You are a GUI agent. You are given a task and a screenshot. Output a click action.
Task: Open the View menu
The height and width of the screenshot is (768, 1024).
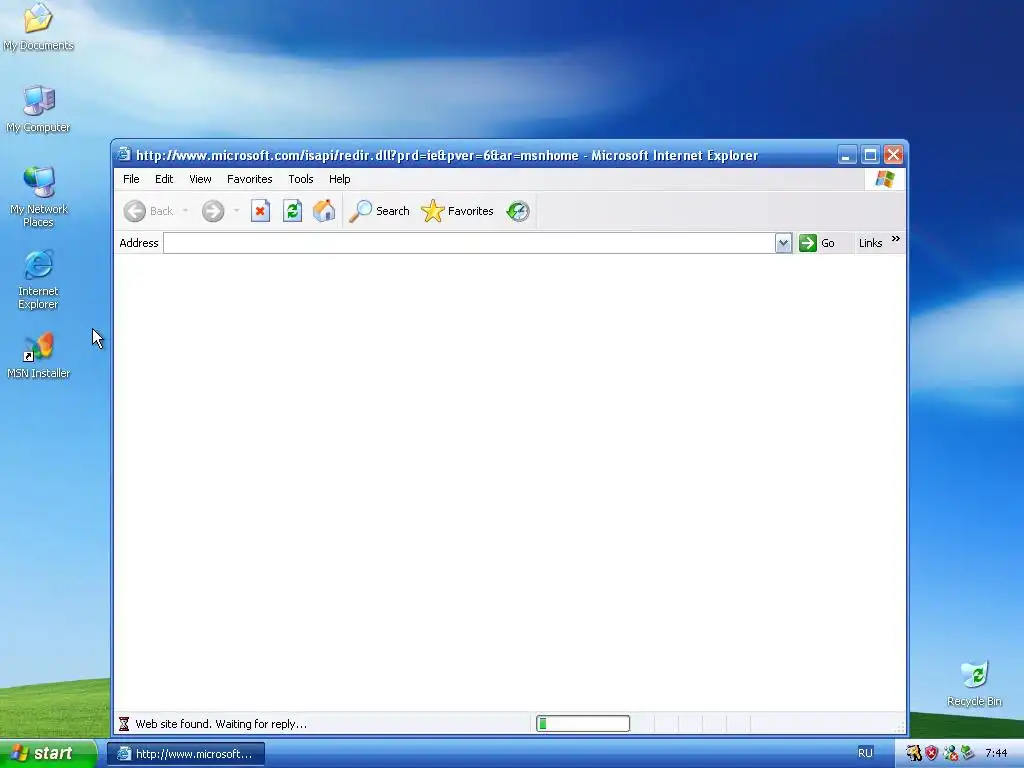coord(200,179)
